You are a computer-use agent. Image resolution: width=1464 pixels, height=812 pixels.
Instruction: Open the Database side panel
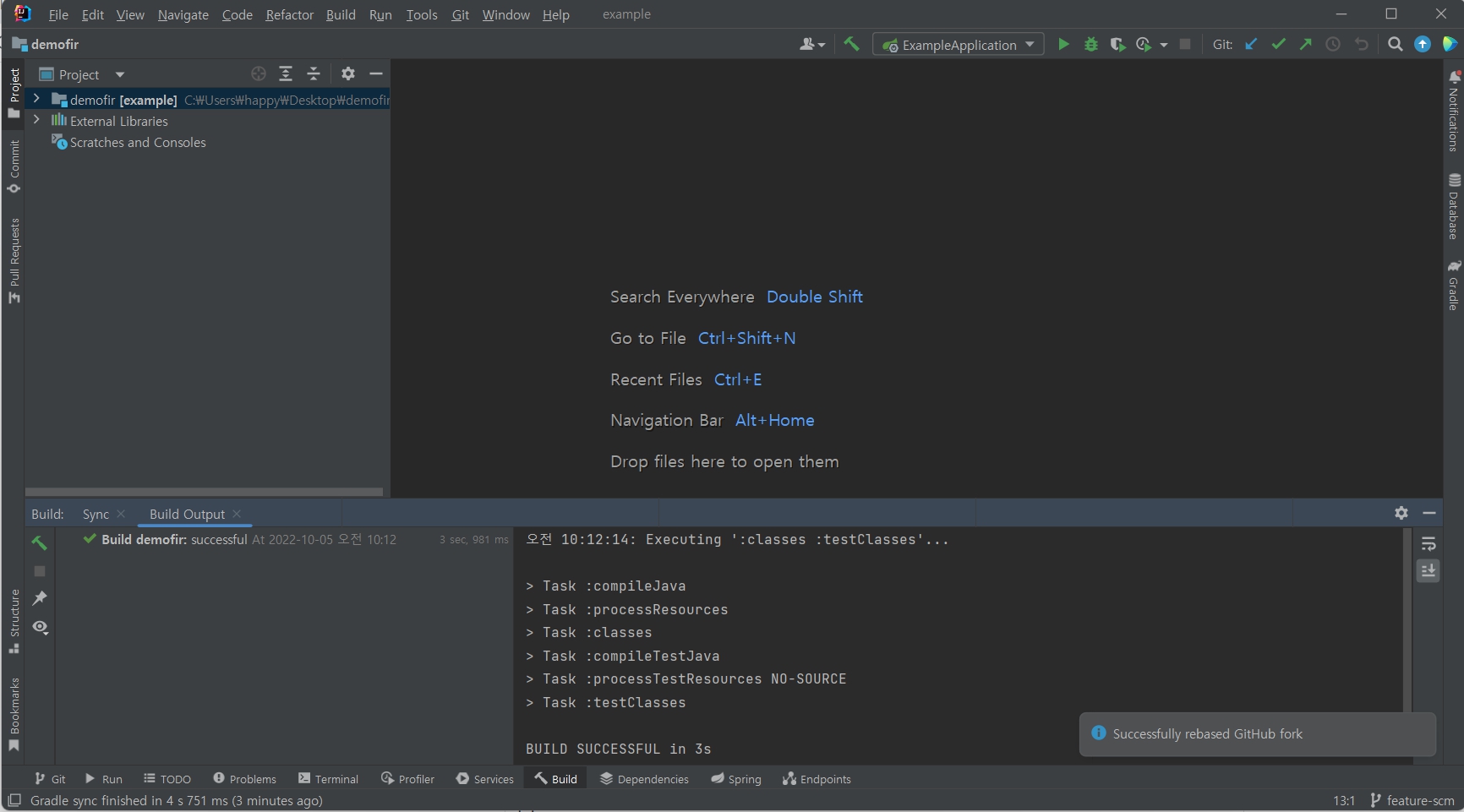point(1453,206)
